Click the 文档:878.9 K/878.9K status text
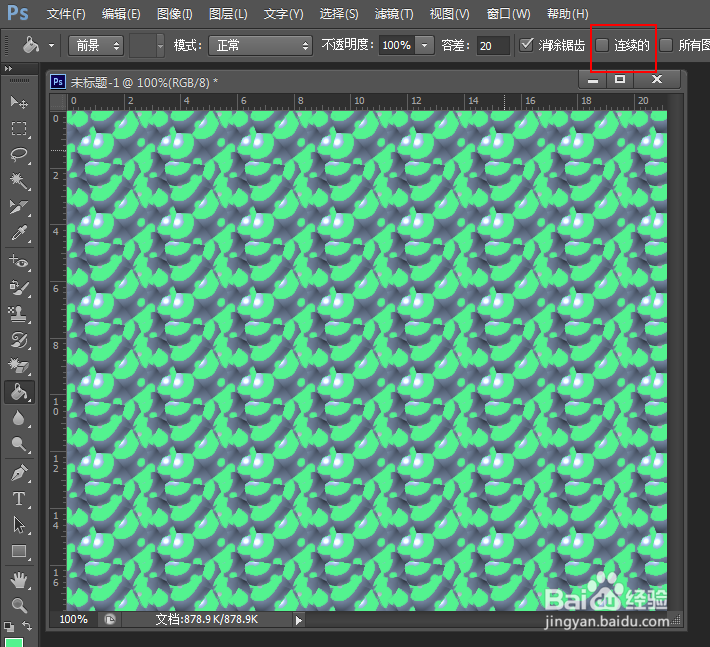This screenshot has width=710, height=647. [x=206, y=619]
